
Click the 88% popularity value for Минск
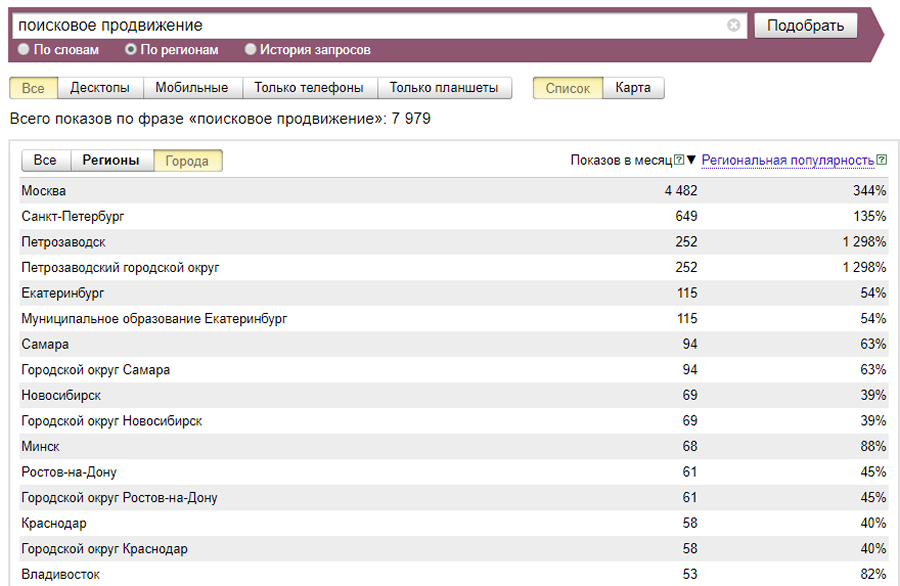point(874,447)
